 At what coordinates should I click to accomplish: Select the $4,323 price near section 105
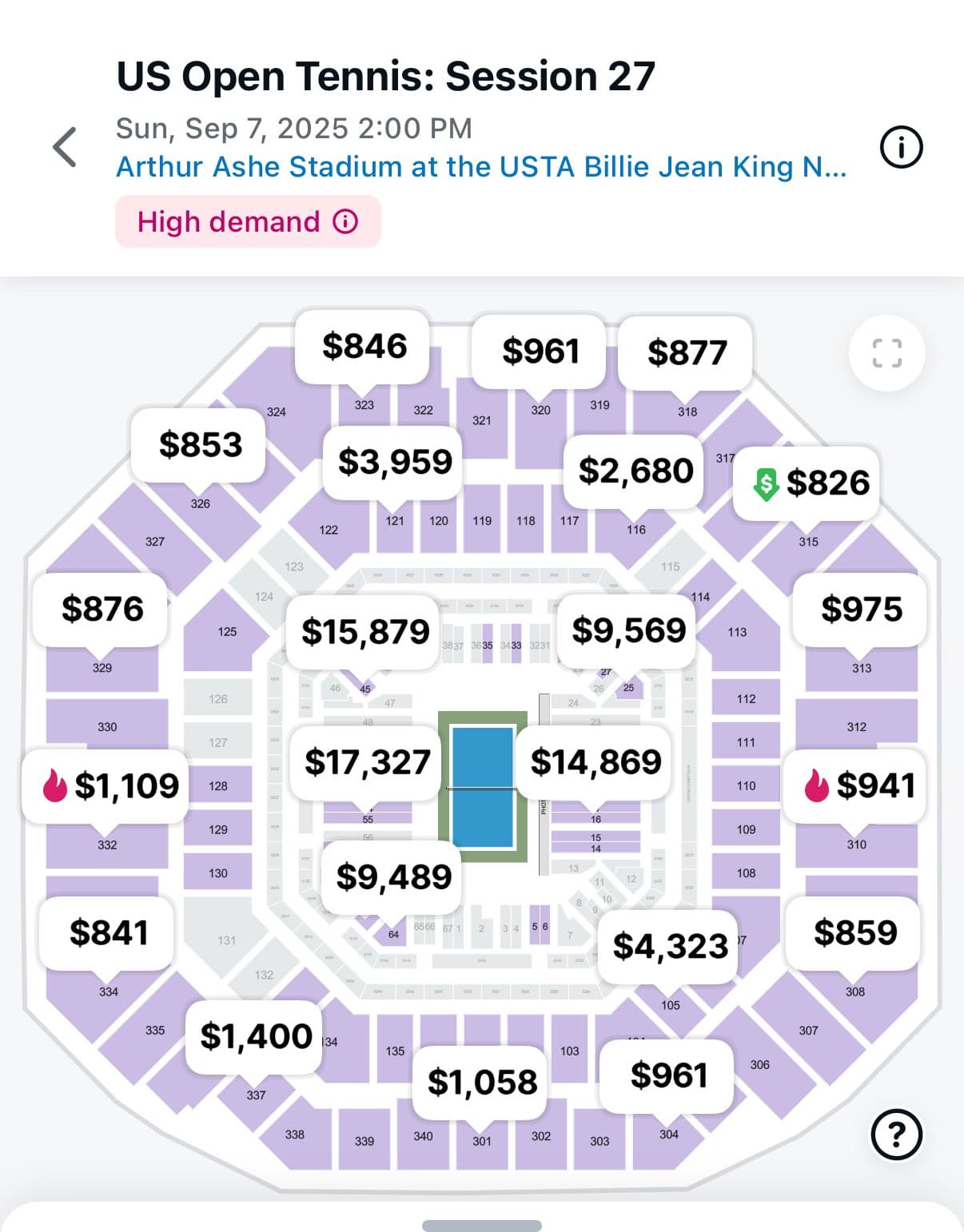pyautogui.click(x=669, y=946)
